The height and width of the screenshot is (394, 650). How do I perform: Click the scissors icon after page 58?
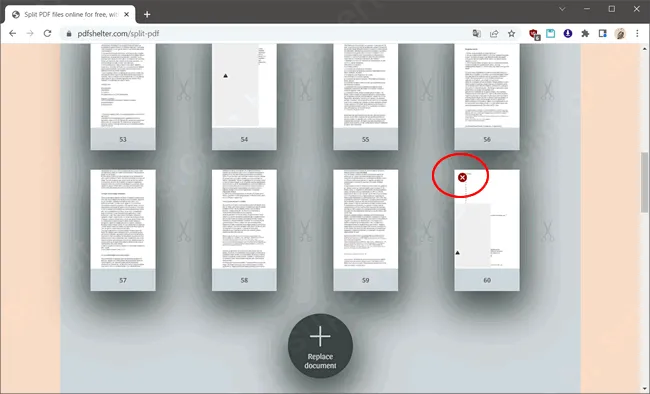(x=306, y=231)
